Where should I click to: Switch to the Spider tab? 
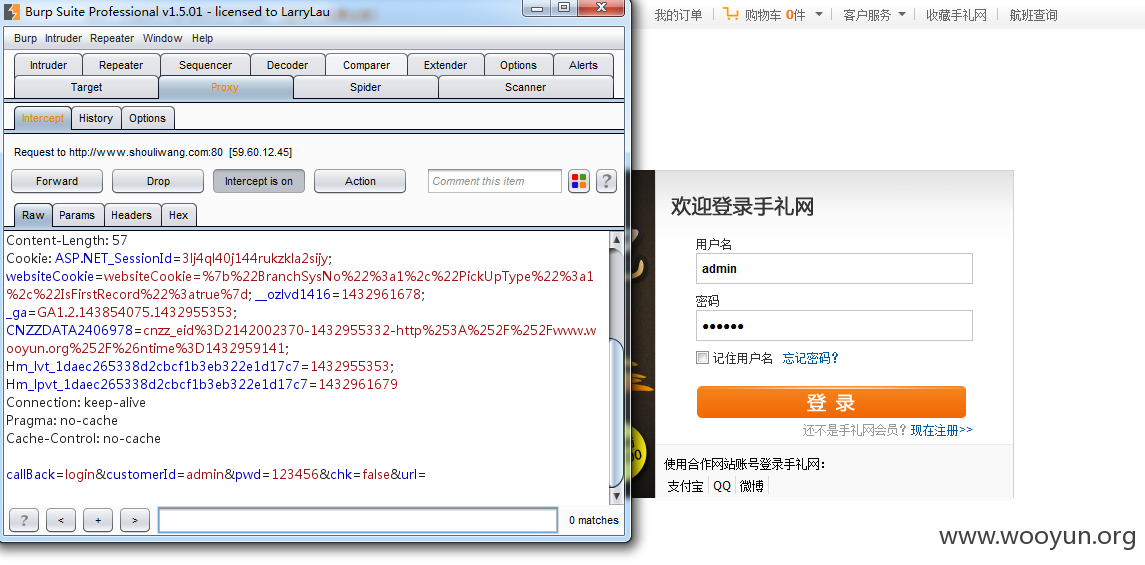(x=366, y=87)
